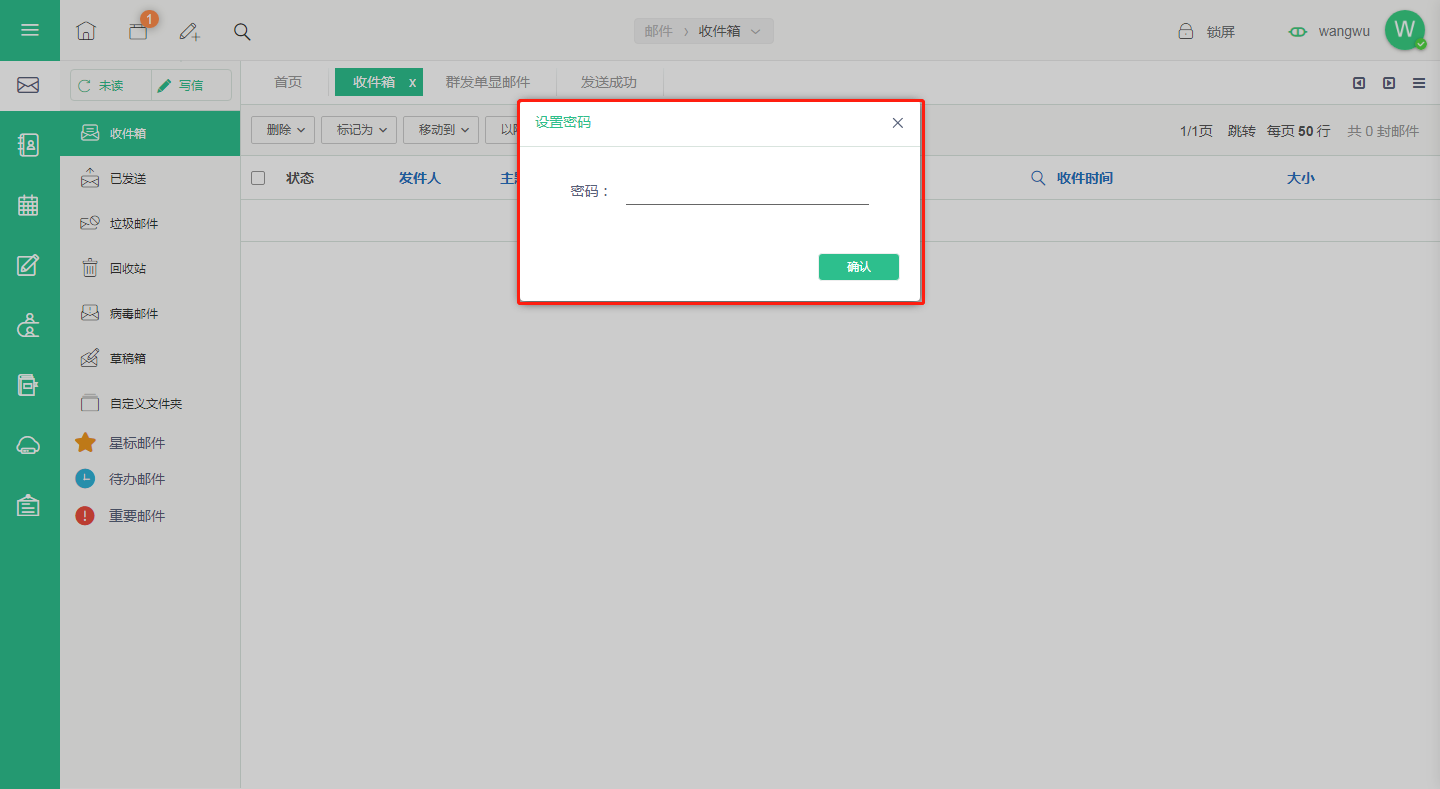Click the 确认 button in dialog
This screenshot has height=789, width=1440.
click(x=859, y=267)
